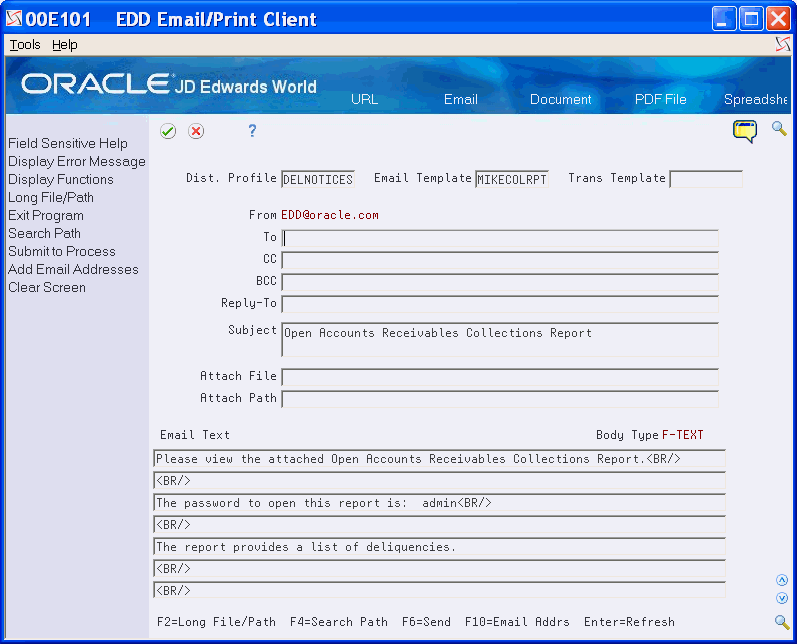The image size is (797, 644).
Task: Click F10=Email Addrs function key text
Action: [x=517, y=622]
